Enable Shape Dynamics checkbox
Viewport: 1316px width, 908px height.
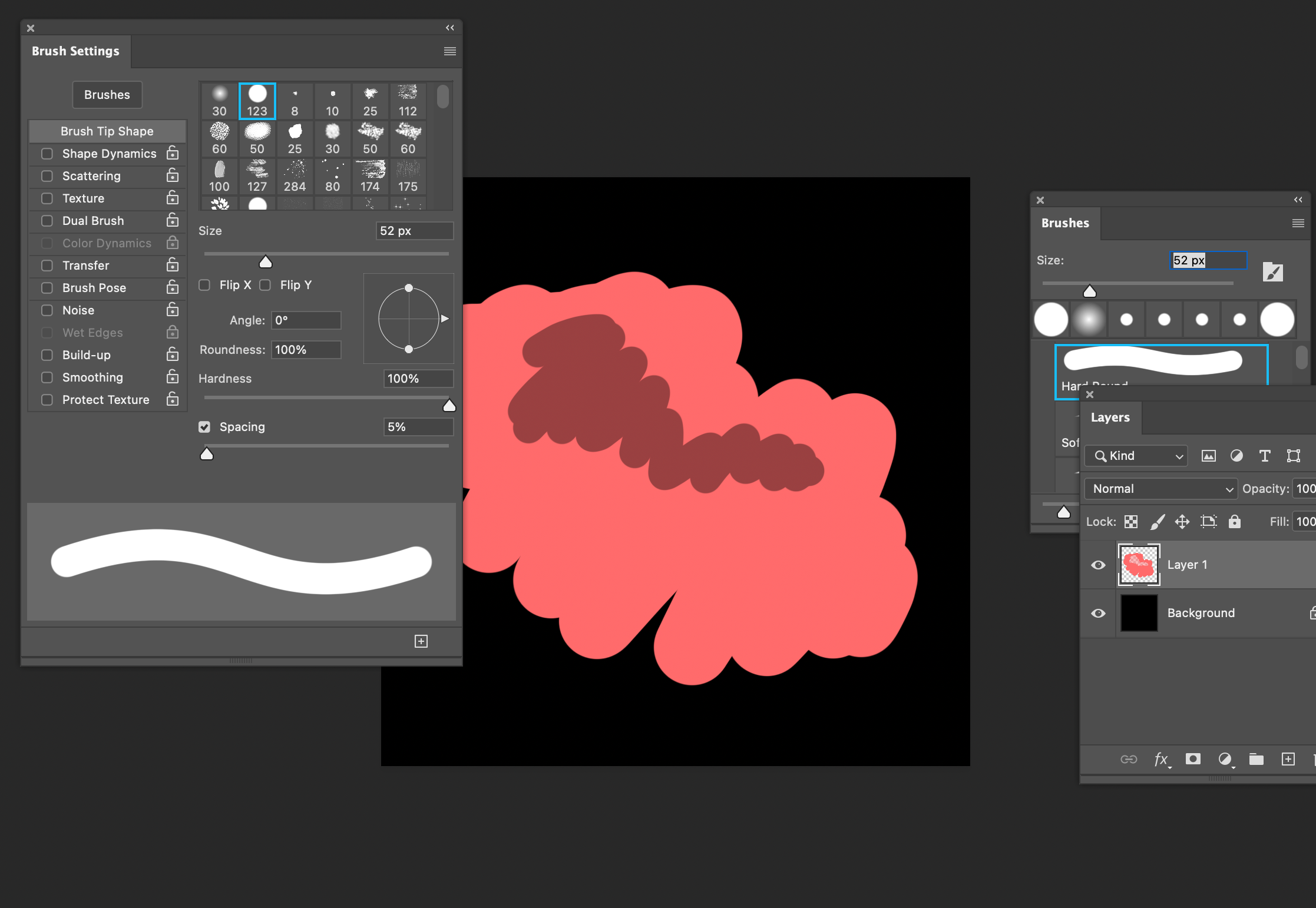coord(47,154)
